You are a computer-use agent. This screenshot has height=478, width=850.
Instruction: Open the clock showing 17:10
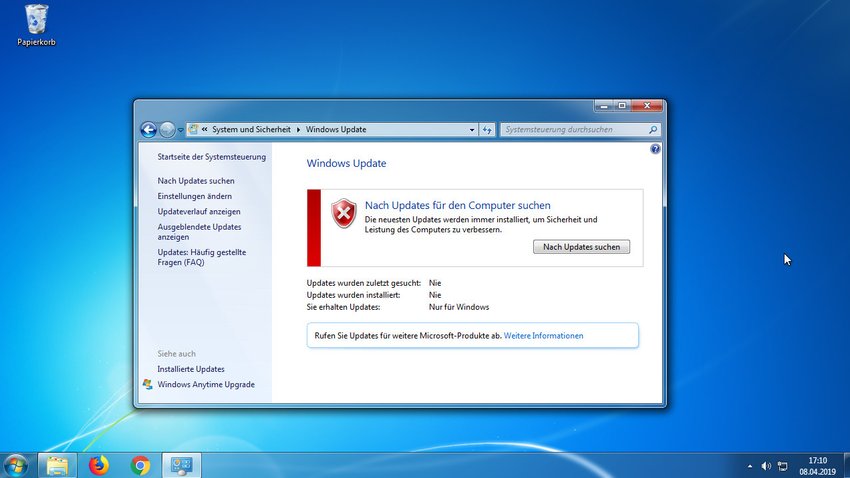tap(817, 466)
